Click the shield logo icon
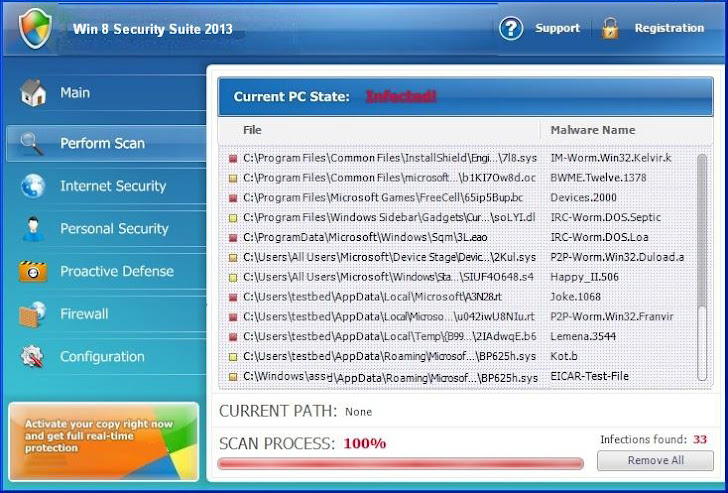Viewport: 728px width, 493px height. (x=35, y=28)
